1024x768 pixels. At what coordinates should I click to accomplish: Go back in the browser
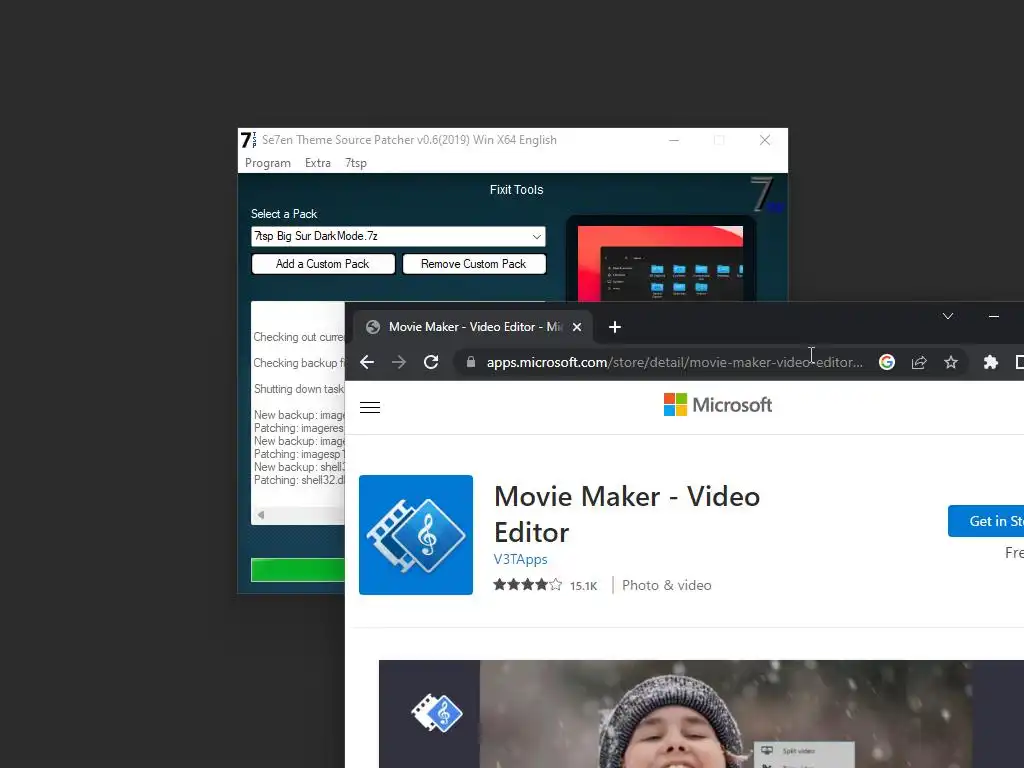click(367, 362)
